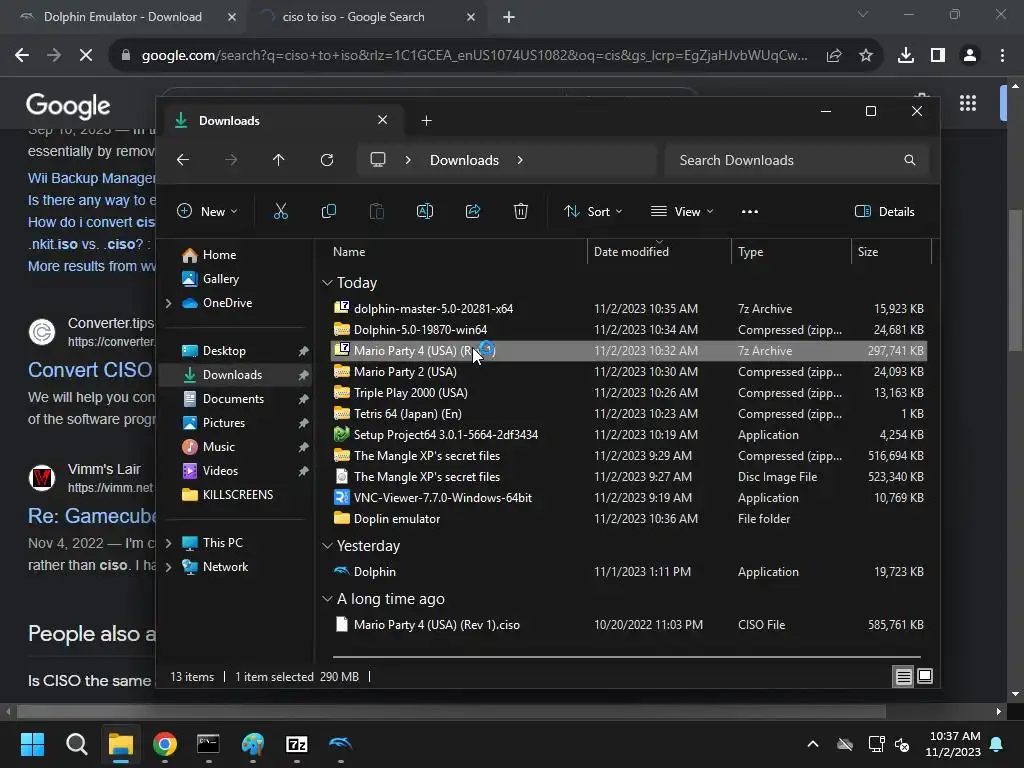Switch to details list view icon
The width and height of the screenshot is (1024, 768).
tap(903, 677)
